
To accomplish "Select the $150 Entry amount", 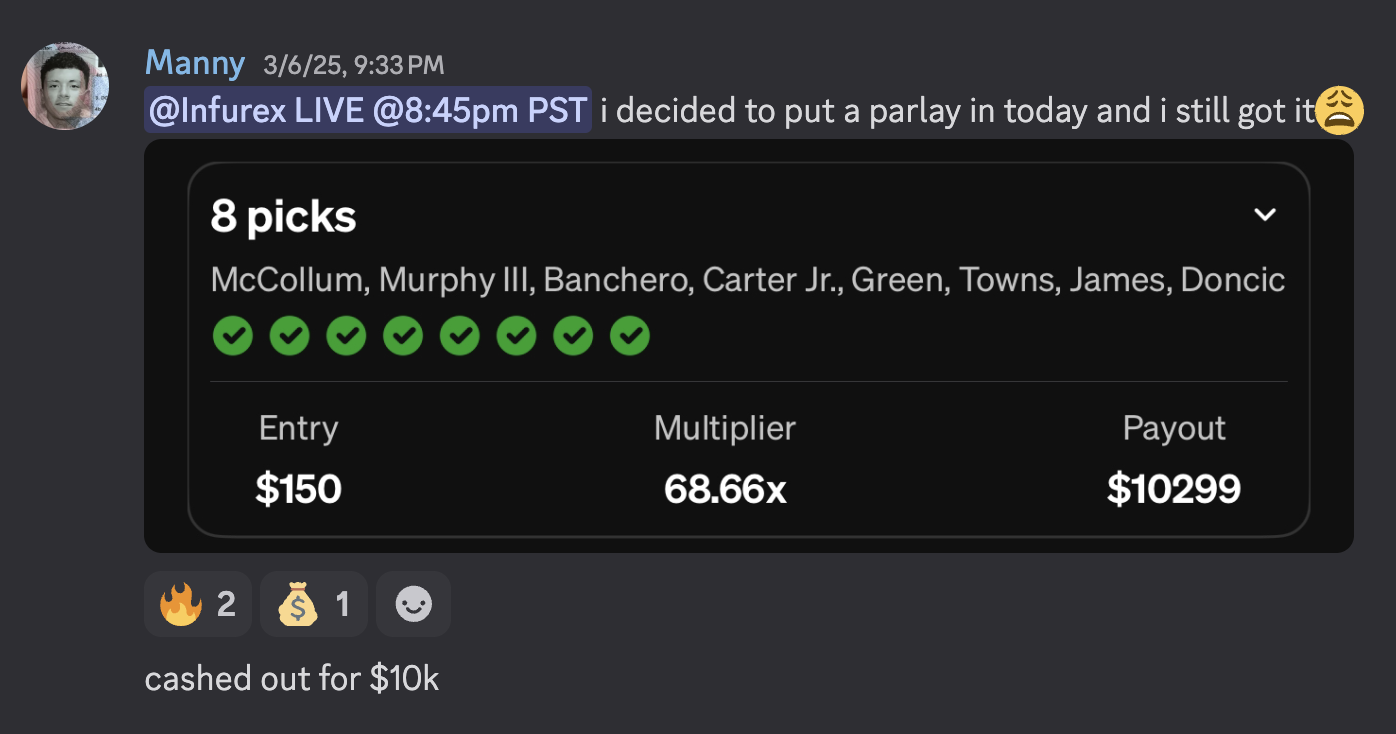I will pyautogui.click(x=298, y=489).
